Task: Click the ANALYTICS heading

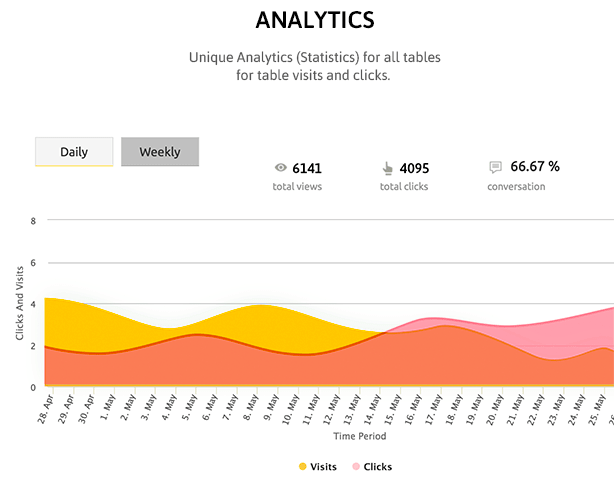Action: (315, 20)
